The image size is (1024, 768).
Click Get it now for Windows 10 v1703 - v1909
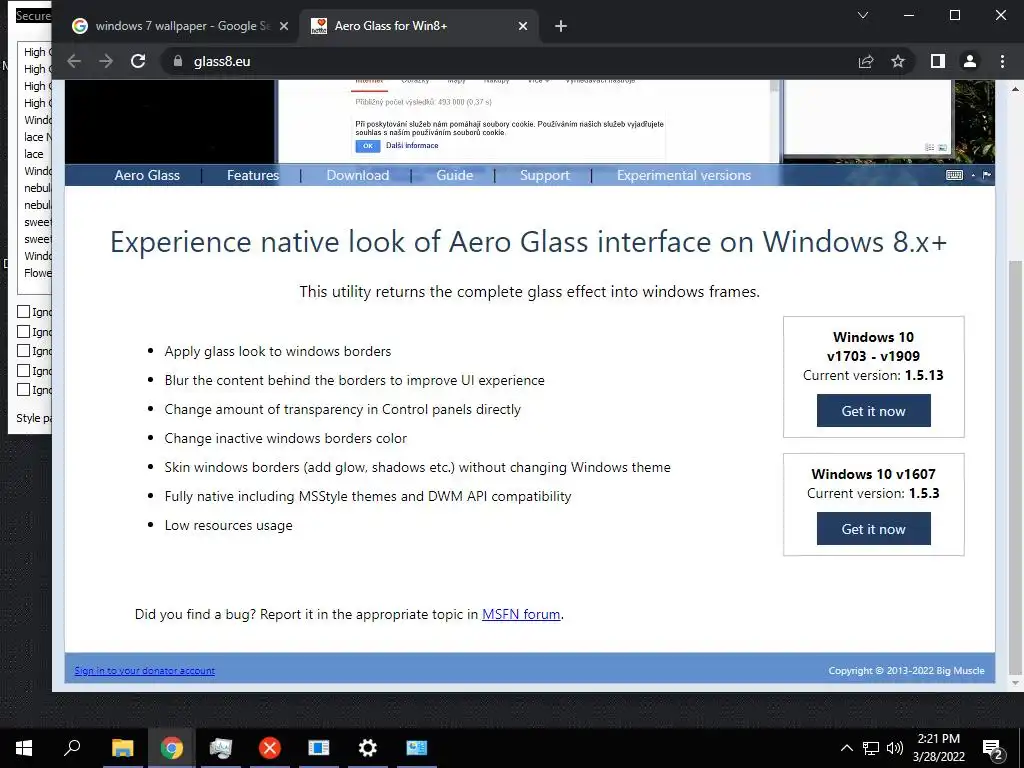873,411
